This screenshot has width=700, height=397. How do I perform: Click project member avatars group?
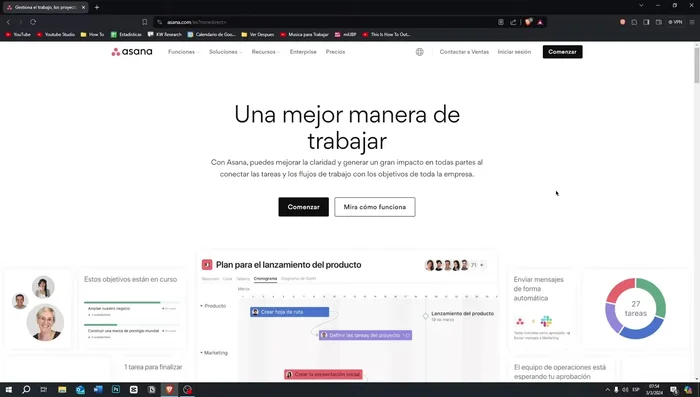(447, 265)
